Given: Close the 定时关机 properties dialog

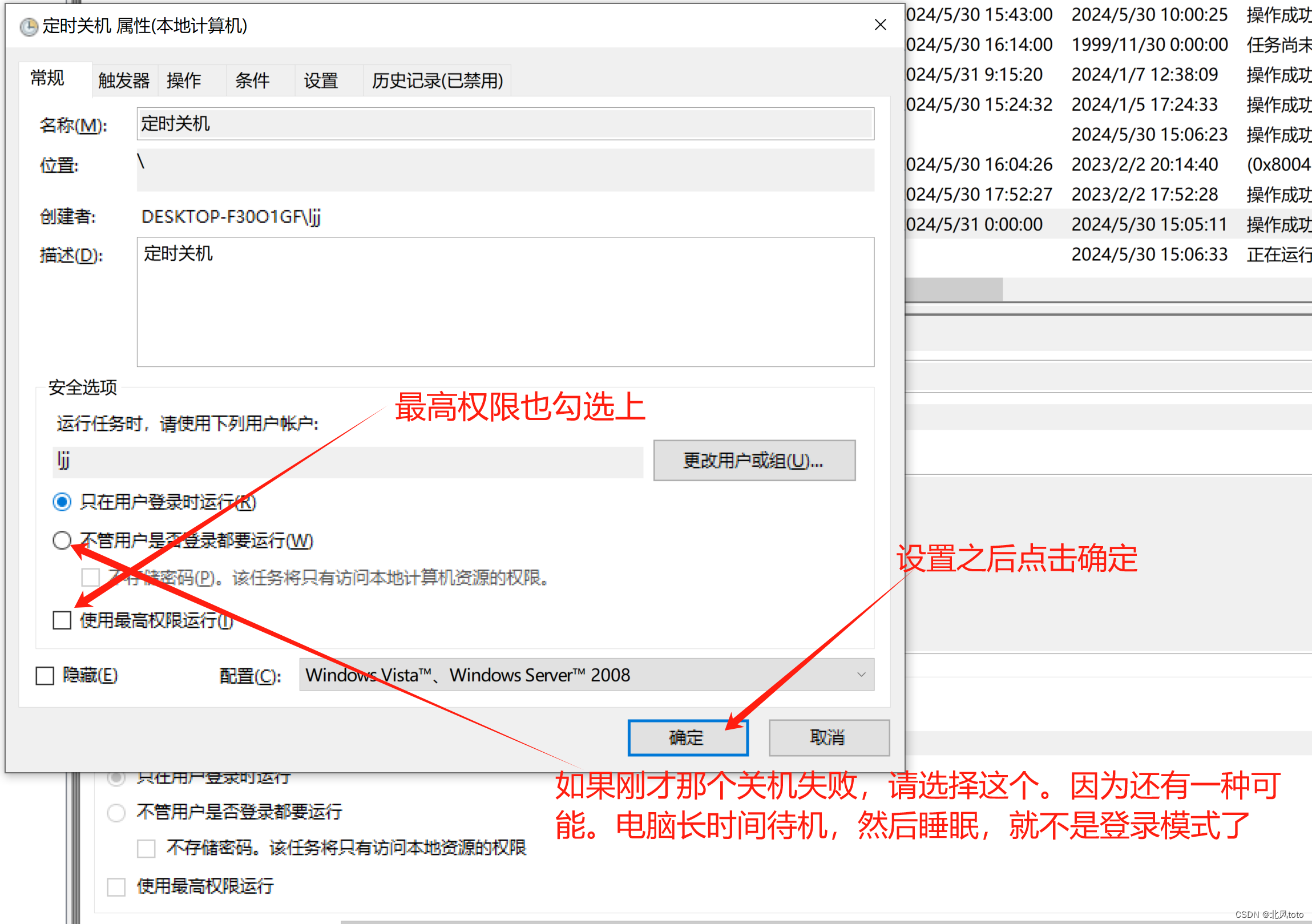Looking at the screenshot, I should coord(880,25).
